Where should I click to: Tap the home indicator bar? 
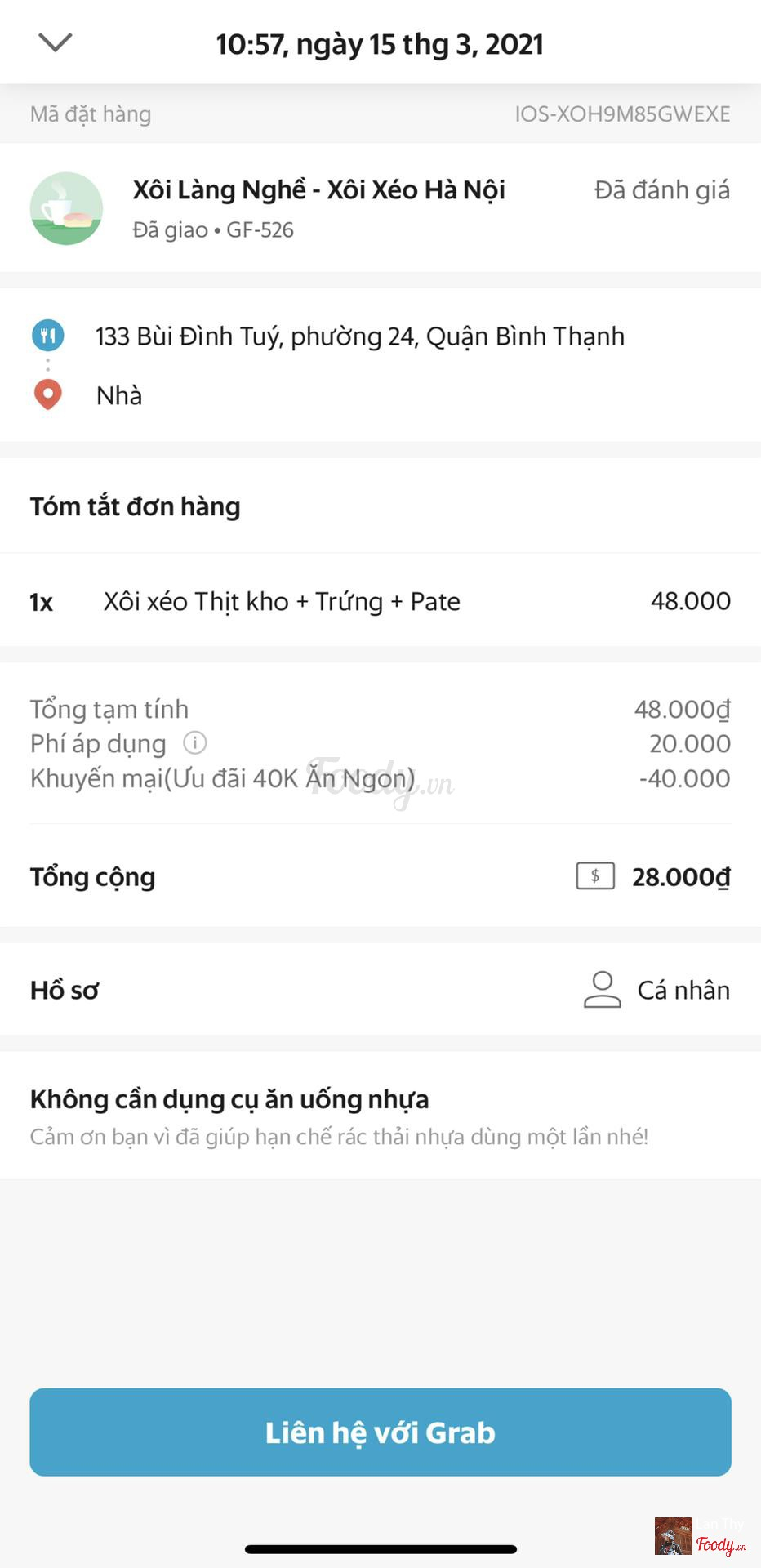pyautogui.click(x=380, y=1549)
